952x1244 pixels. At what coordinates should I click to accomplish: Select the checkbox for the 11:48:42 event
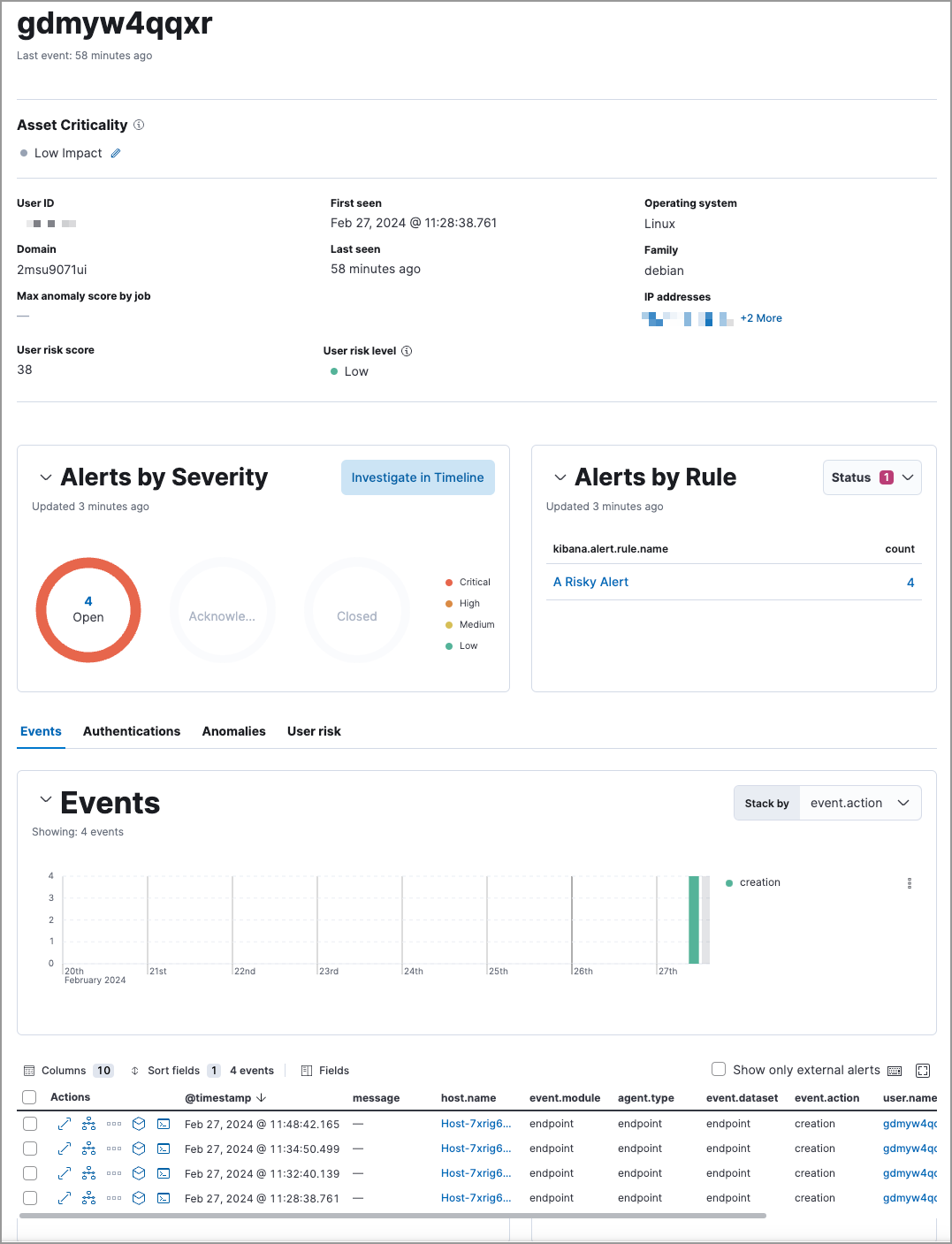[29, 1124]
